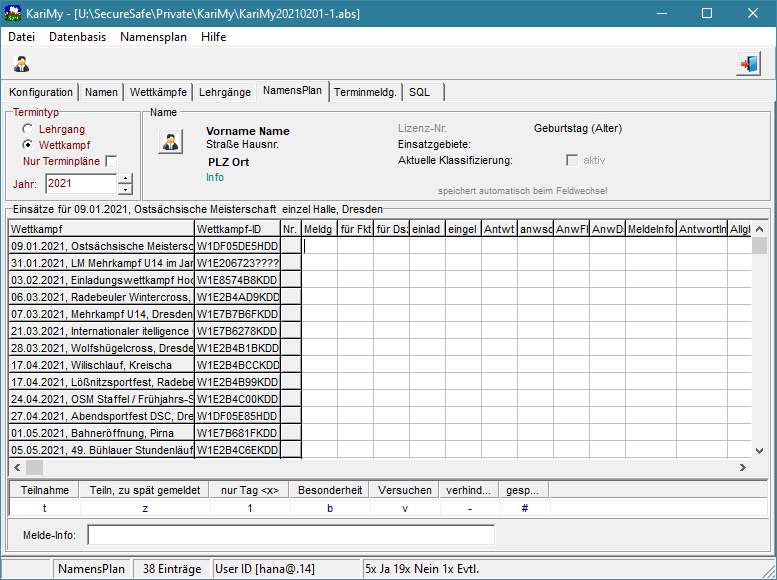Click the Wettkampf column header
The image size is (777, 580).
[x=101, y=229]
